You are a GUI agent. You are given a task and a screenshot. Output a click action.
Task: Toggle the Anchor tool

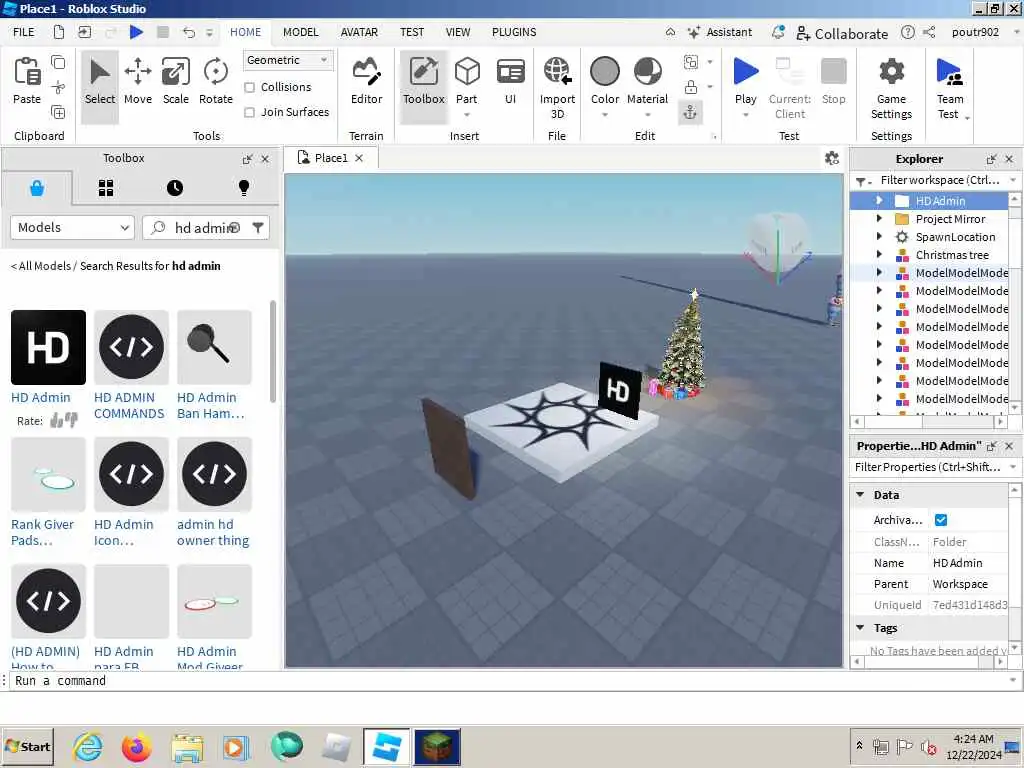(690, 112)
